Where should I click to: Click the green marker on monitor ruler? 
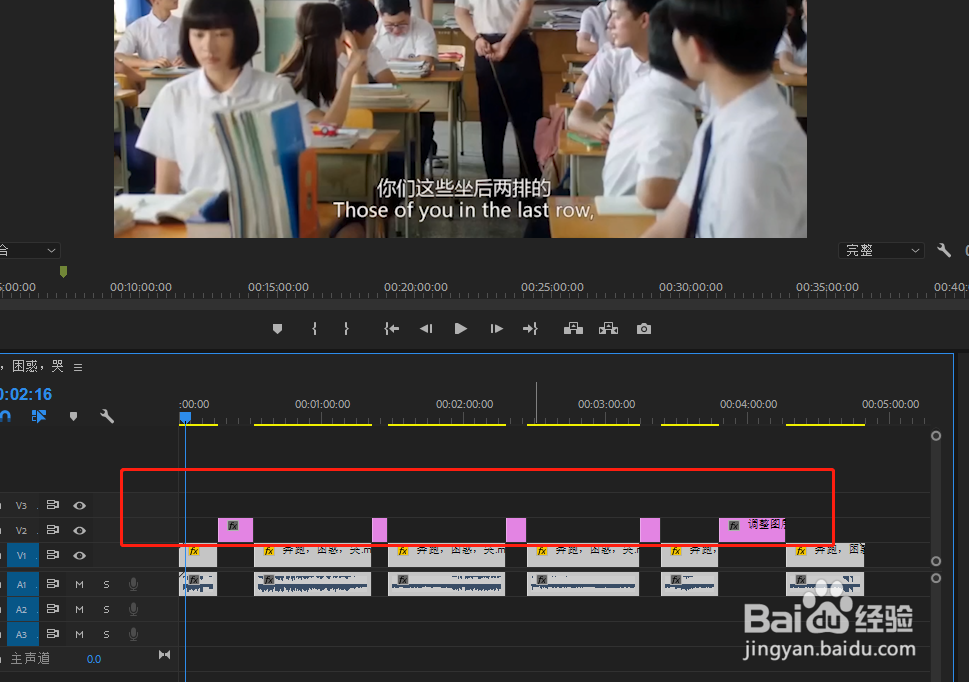tap(63, 272)
